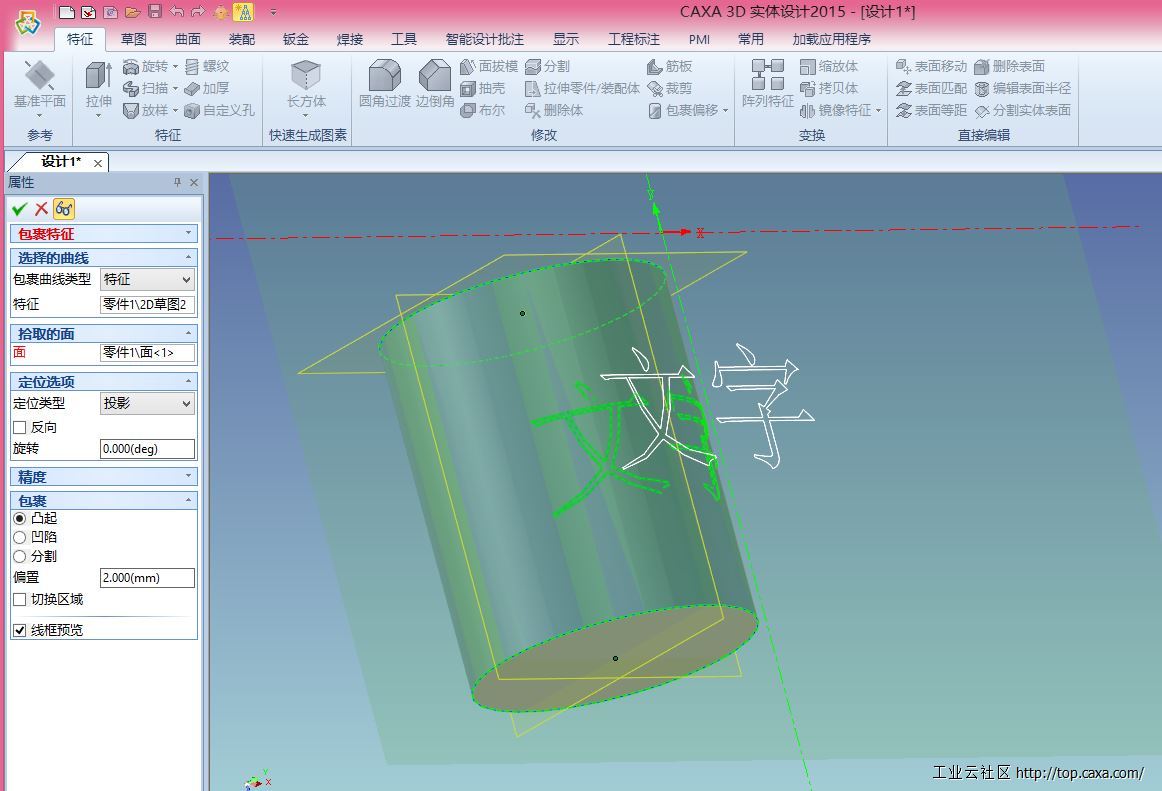The width and height of the screenshot is (1162, 791).
Task: Select the 圆角过渡 fillet tool
Action: (385, 78)
